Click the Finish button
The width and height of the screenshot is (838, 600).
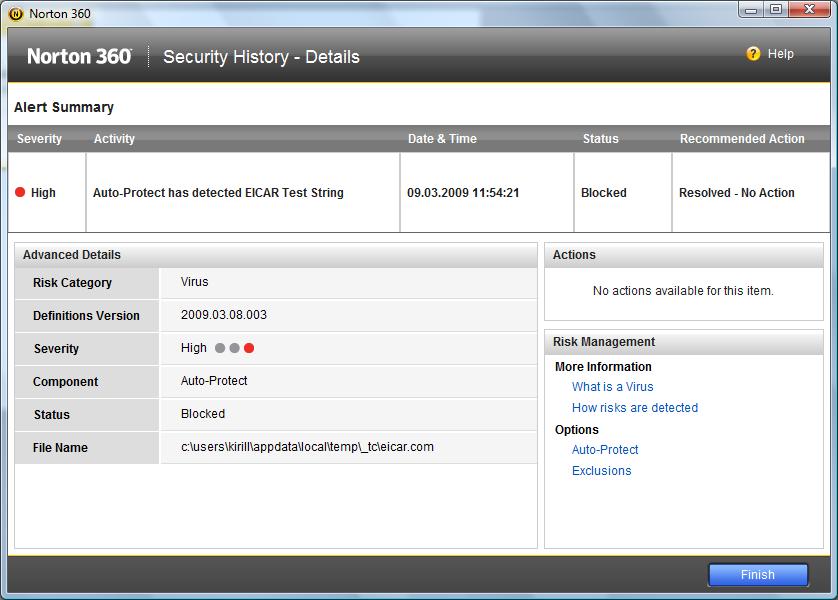(x=758, y=575)
